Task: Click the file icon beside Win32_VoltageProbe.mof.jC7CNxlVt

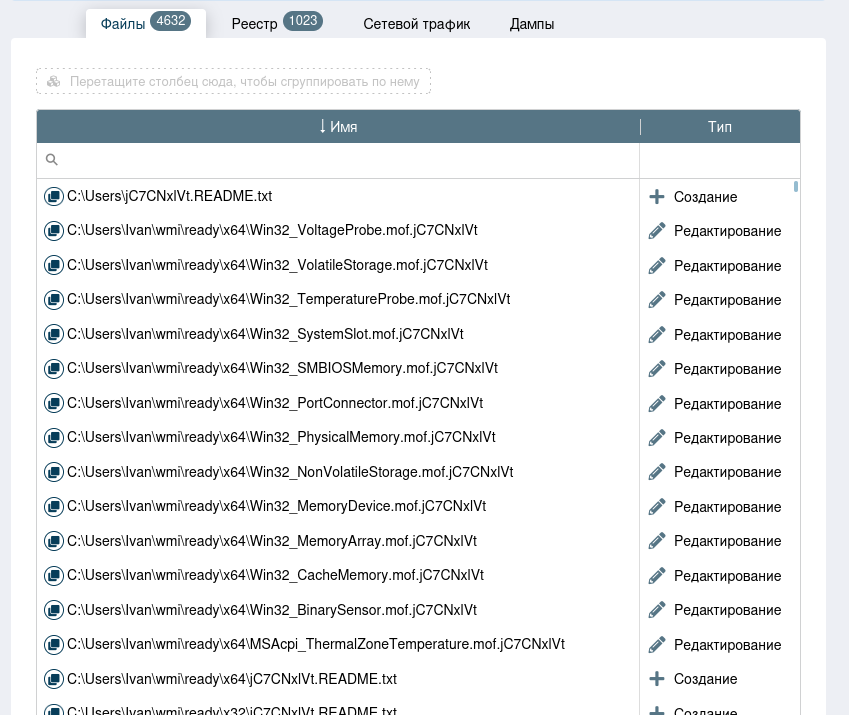Action: click(54, 231)
